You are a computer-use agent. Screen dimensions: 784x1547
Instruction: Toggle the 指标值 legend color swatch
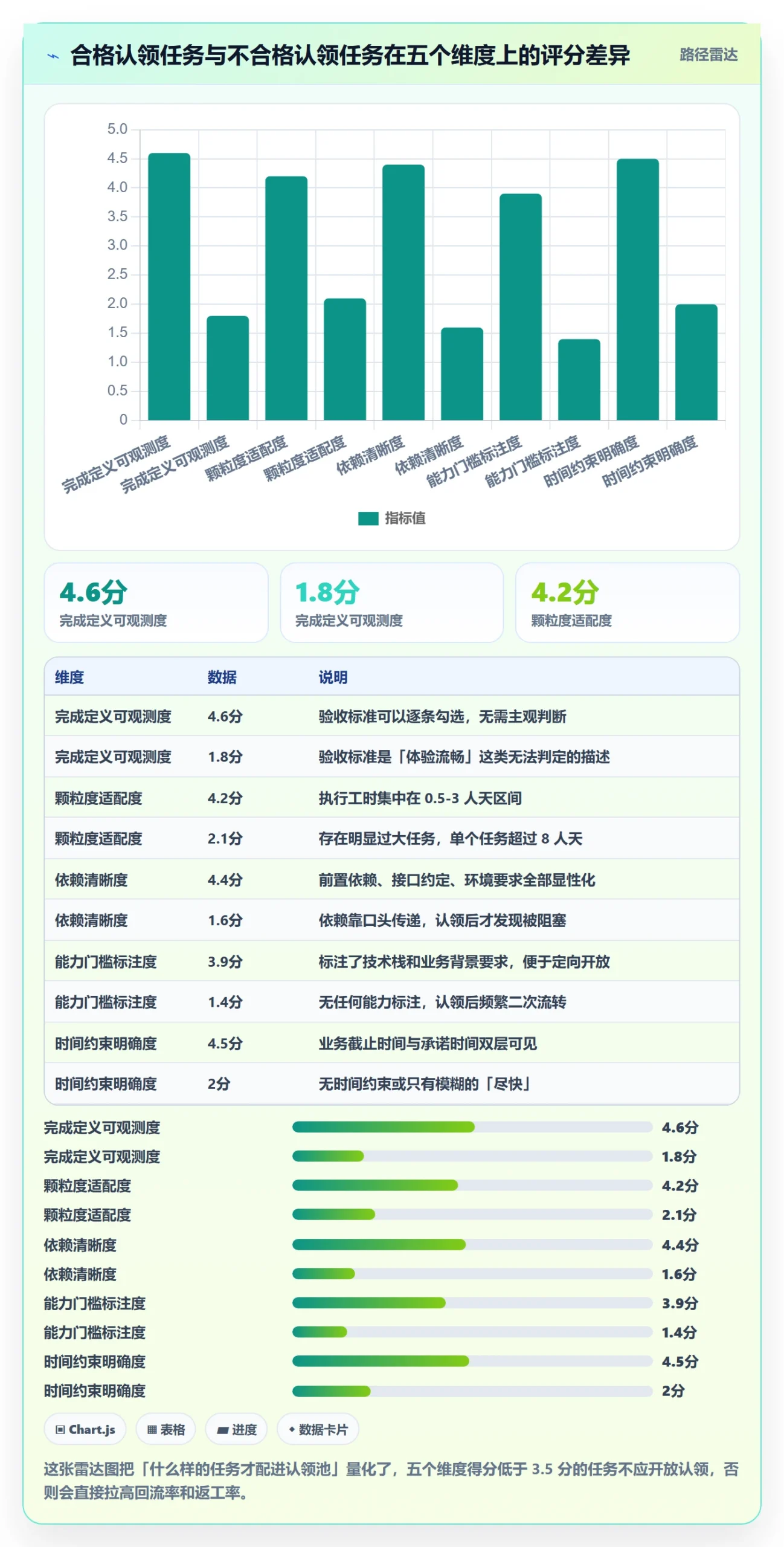pos(368,518)
